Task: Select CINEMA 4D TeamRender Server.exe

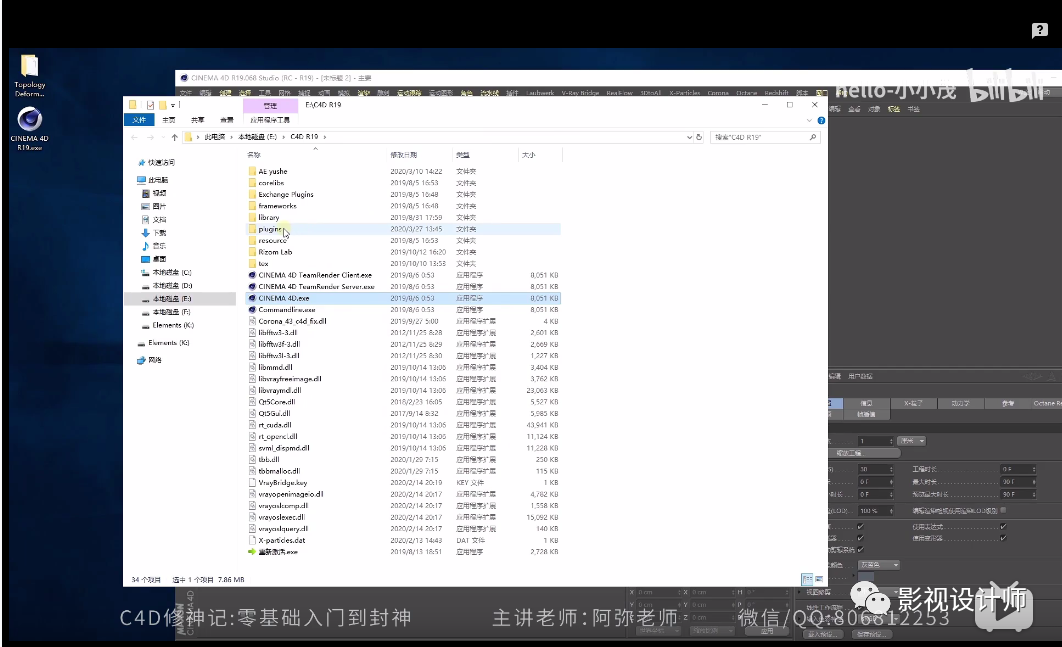Action: pos(402,287)
